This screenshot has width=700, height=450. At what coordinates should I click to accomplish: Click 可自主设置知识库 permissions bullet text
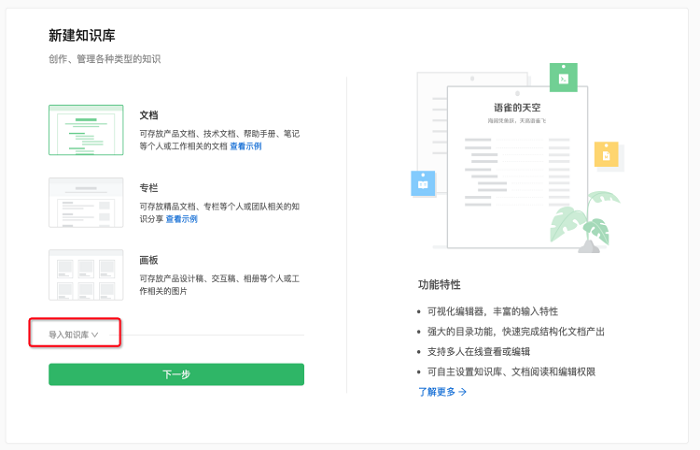(512, 372)
